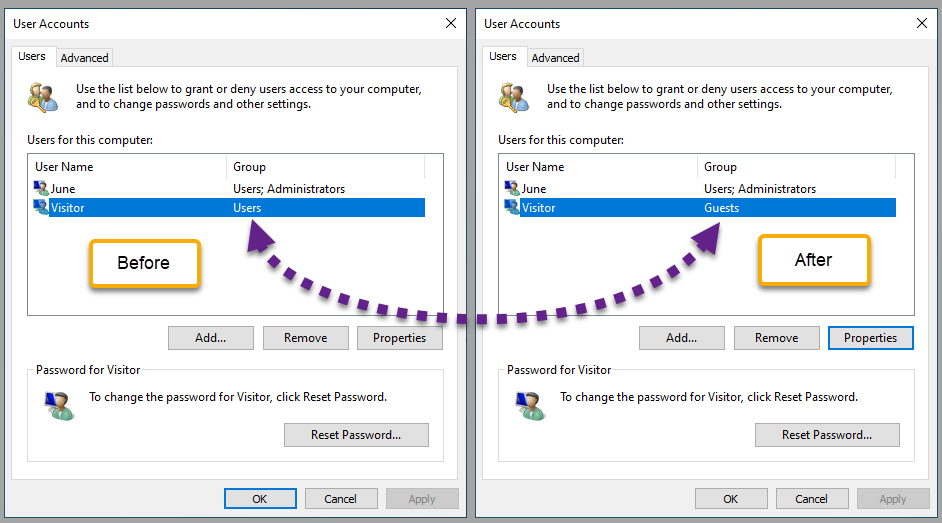942x523 pixels.
Task: Select the Visitor user name in the right window
Action: (x=538, y=208)
